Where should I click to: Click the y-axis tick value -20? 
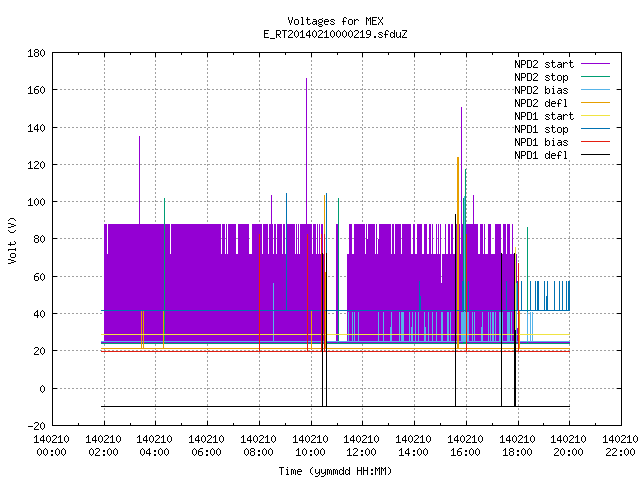[36, 426]
